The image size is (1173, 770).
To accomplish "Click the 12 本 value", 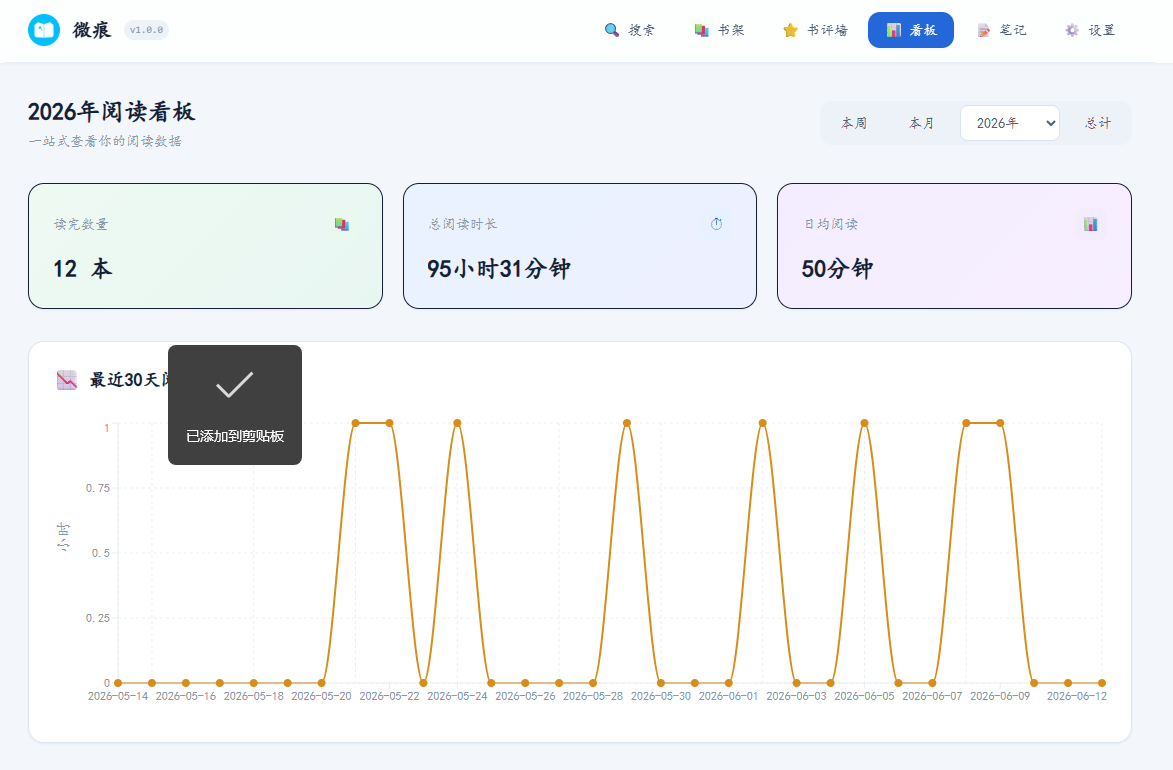I will (82, 269).
